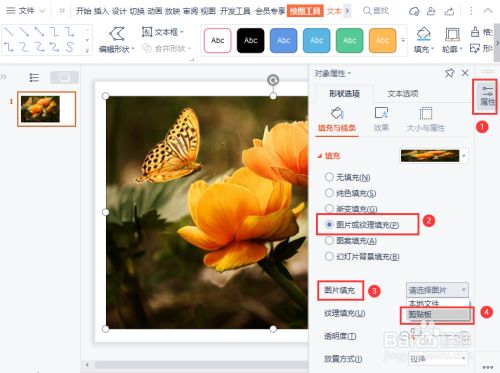Select the straight line shape

tap(9, 32)
